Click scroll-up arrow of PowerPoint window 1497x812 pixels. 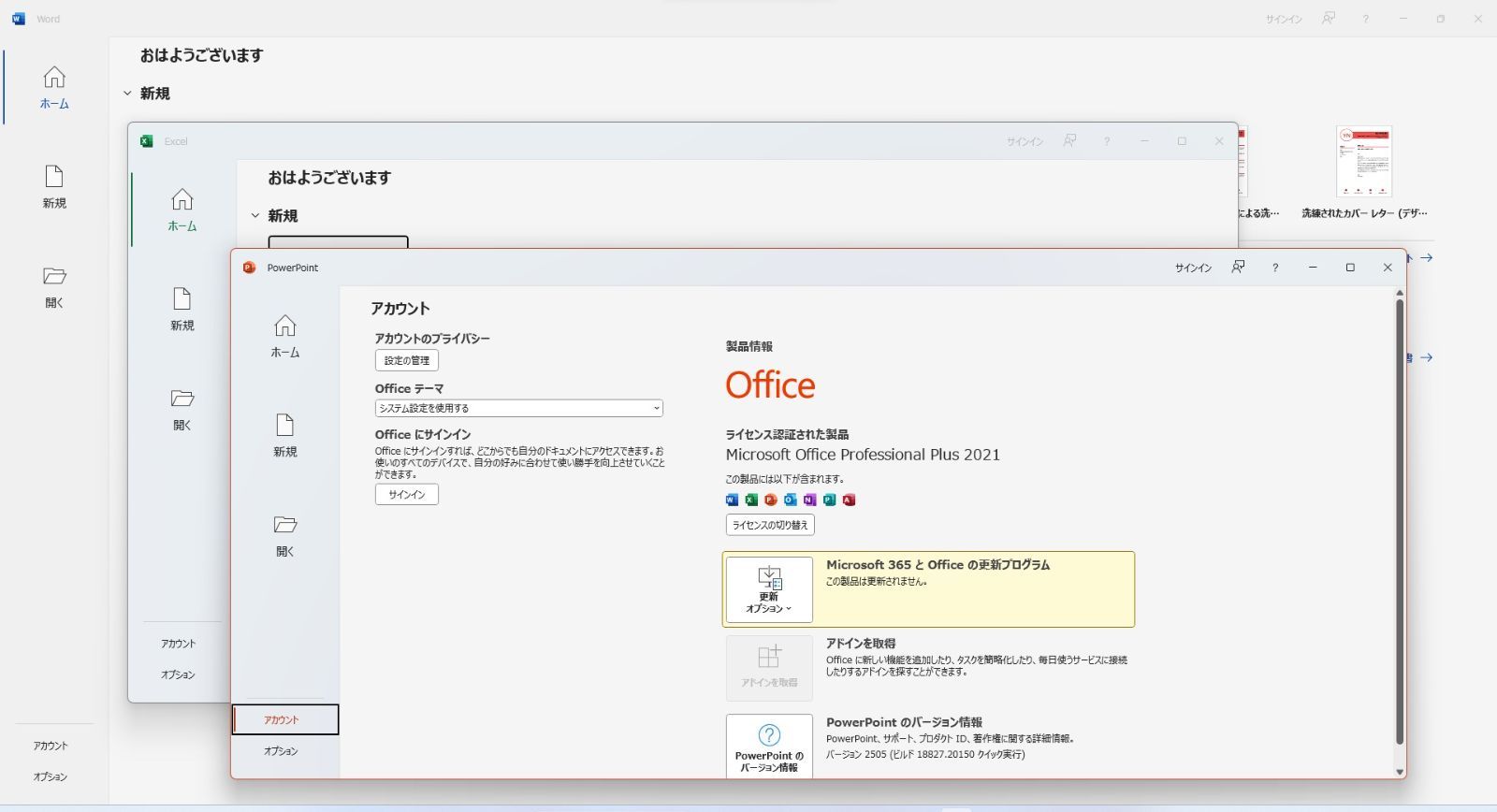pyautogui.click(x=1400, y=293)
